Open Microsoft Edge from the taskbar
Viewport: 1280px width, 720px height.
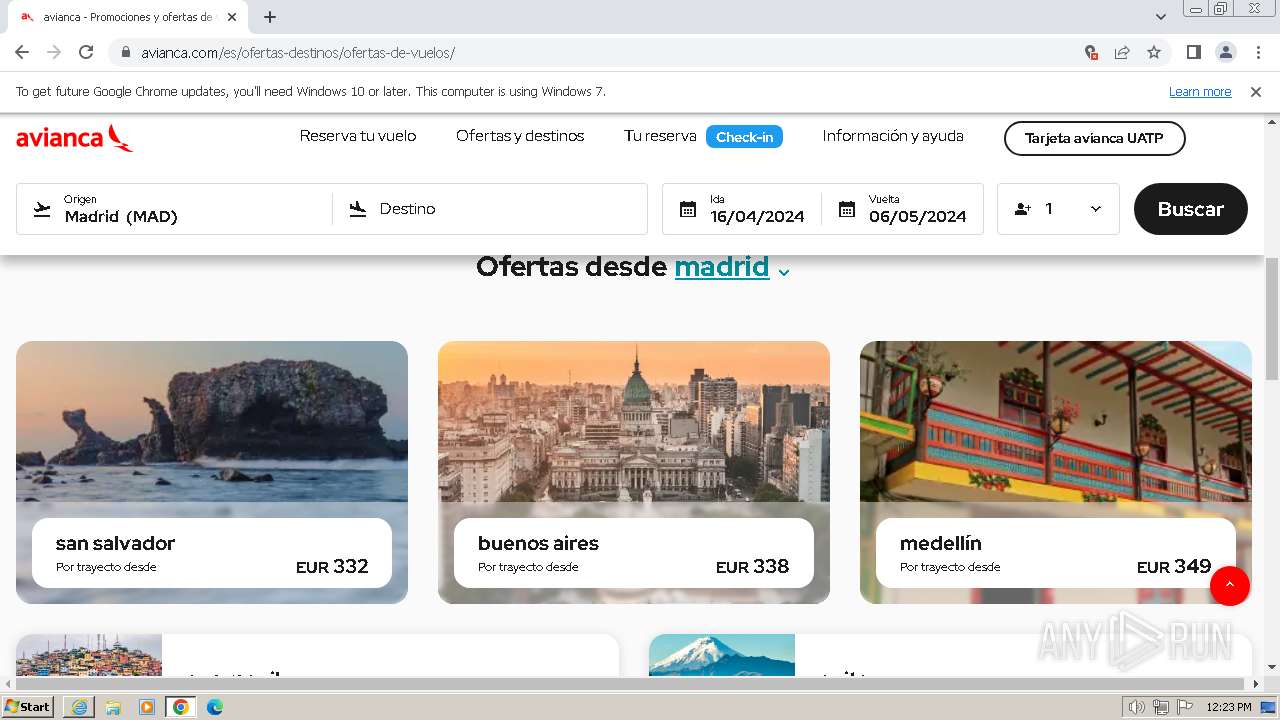pos(215,707)
